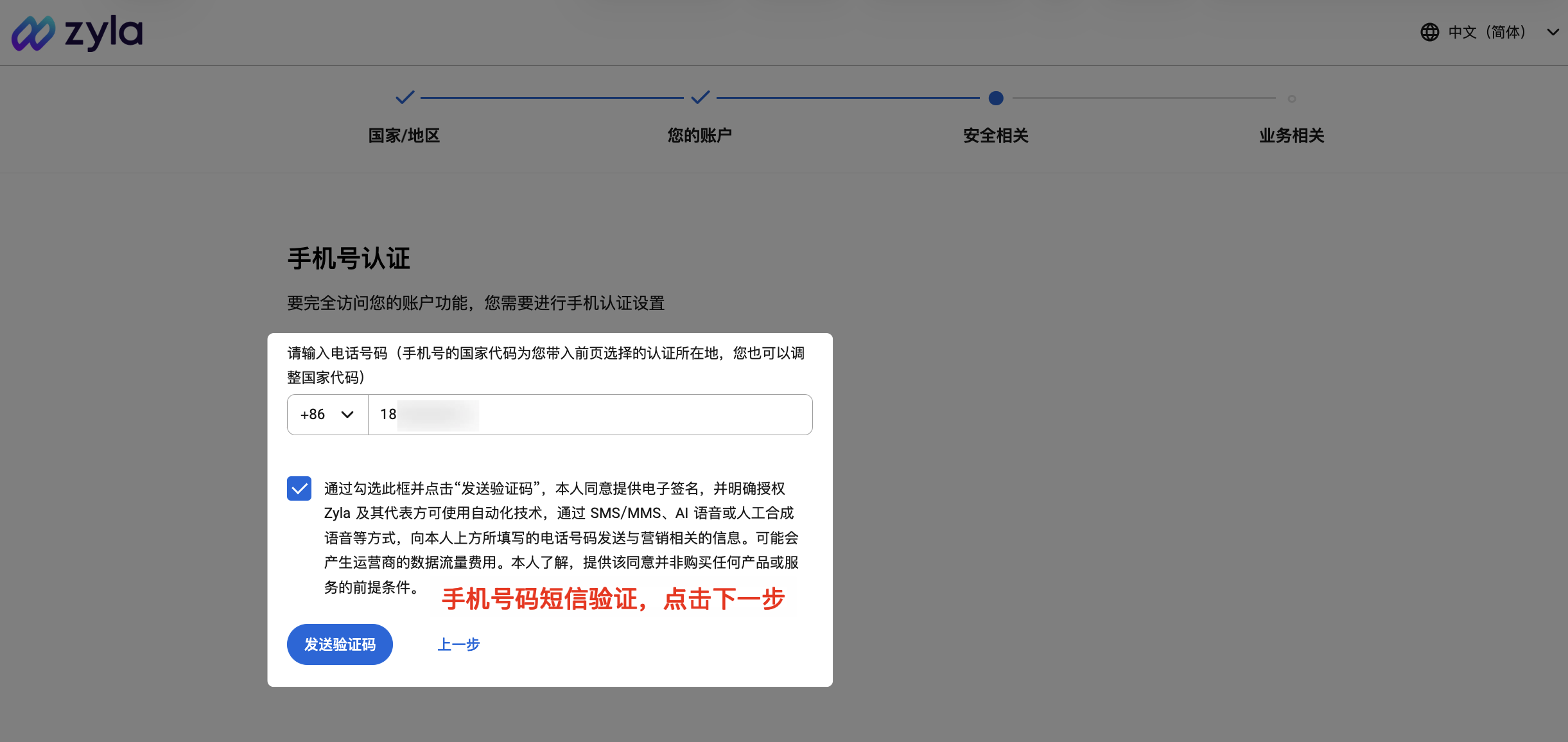Select the 国家/地区 step

click(x=404, y=135)
